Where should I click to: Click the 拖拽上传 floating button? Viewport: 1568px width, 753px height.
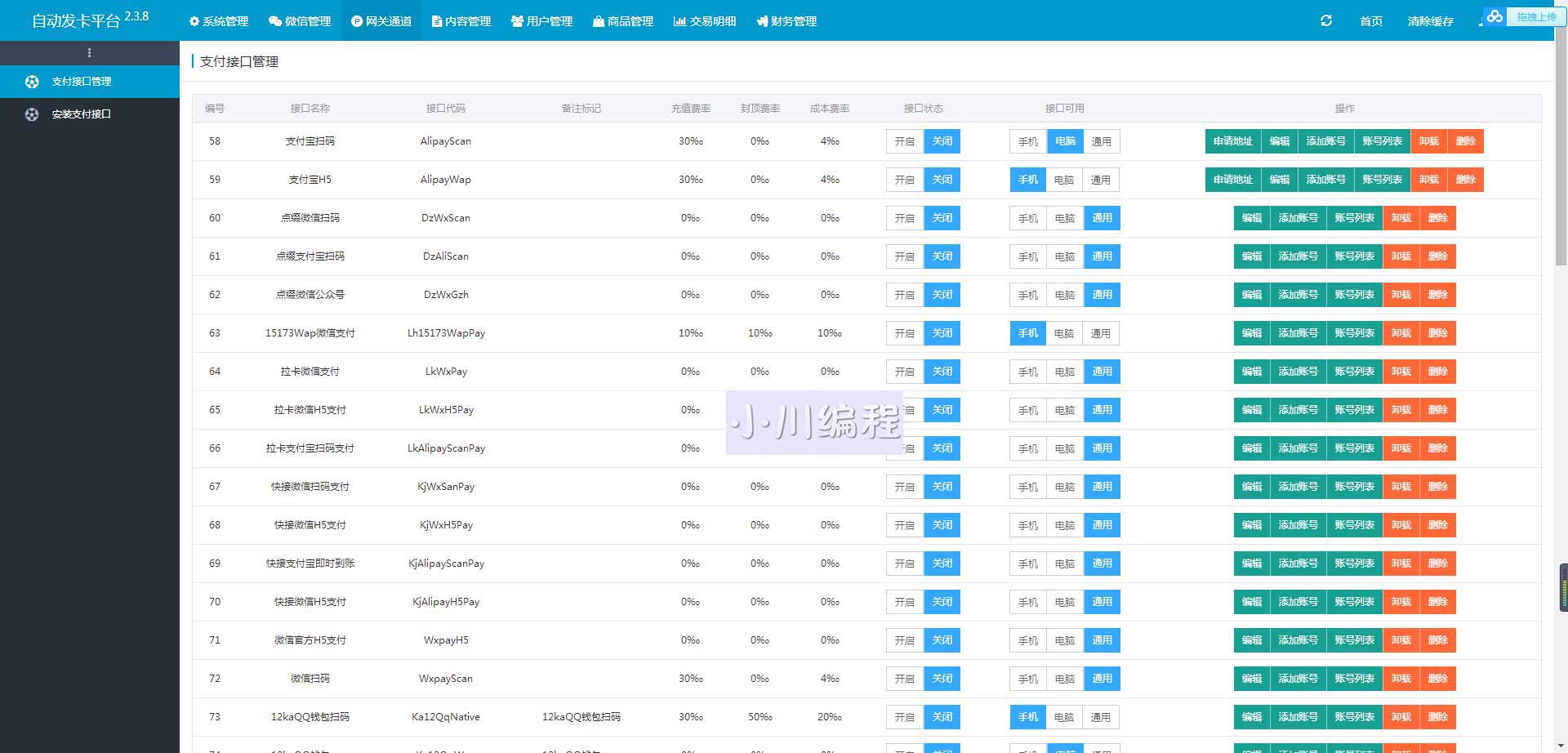[1536, 16]
